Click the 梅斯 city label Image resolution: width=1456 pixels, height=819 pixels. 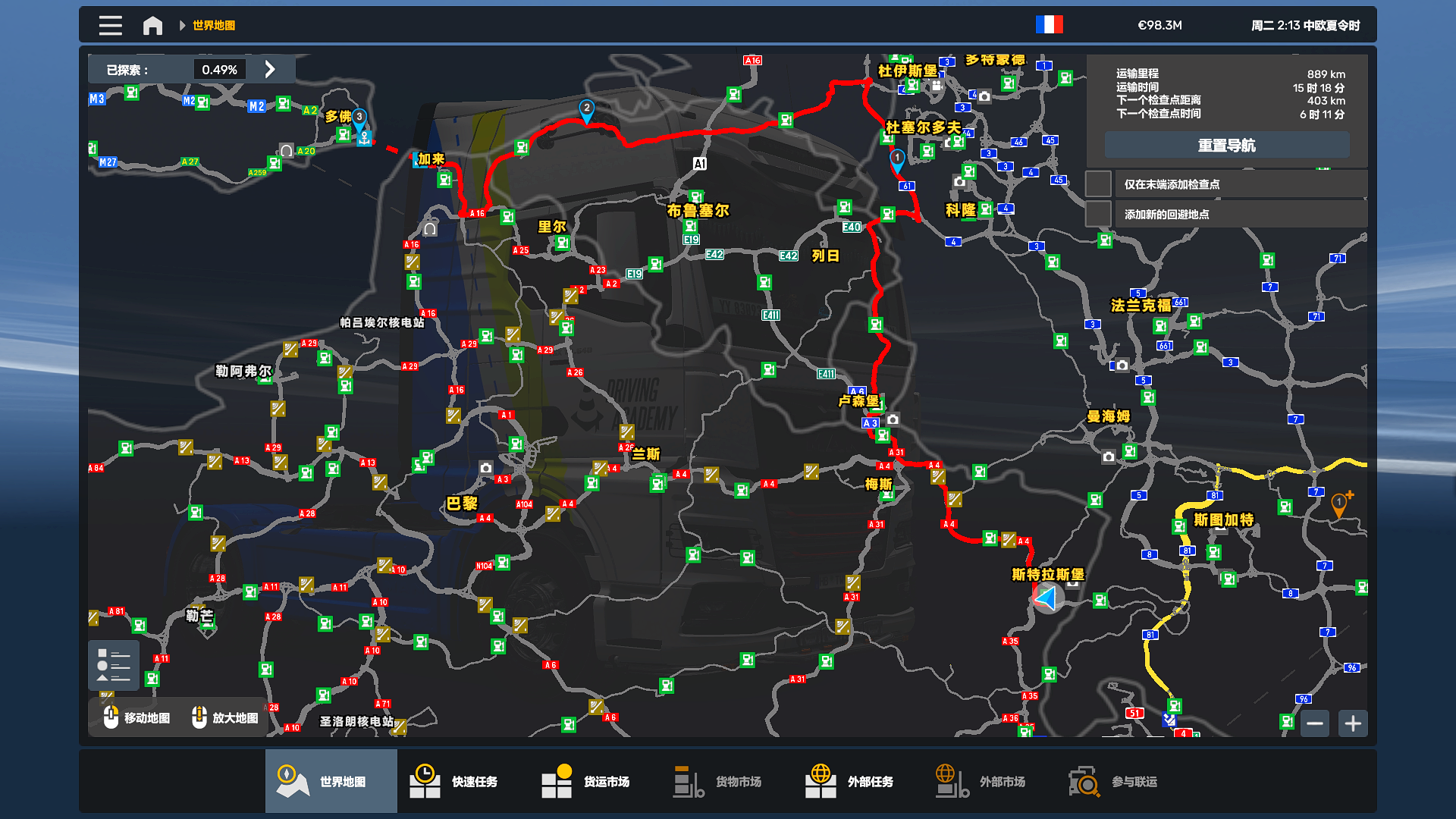[878, 485]
